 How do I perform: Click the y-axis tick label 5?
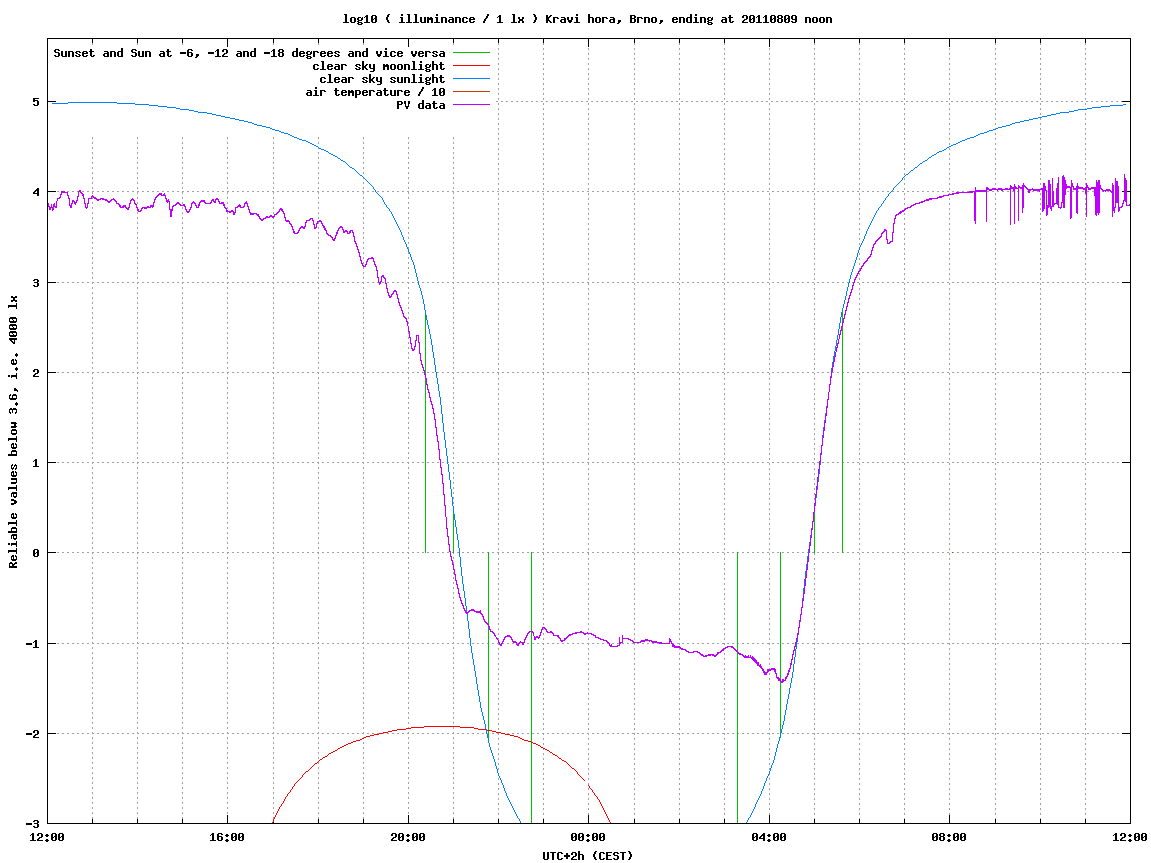(x=36, y=102)
